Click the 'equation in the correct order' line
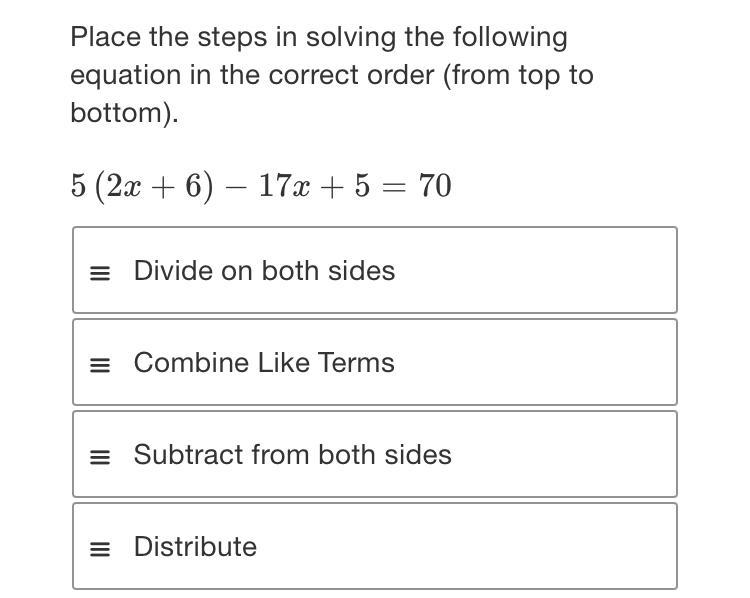The height and width of the screenshot is (598, 750). (330, 76)
